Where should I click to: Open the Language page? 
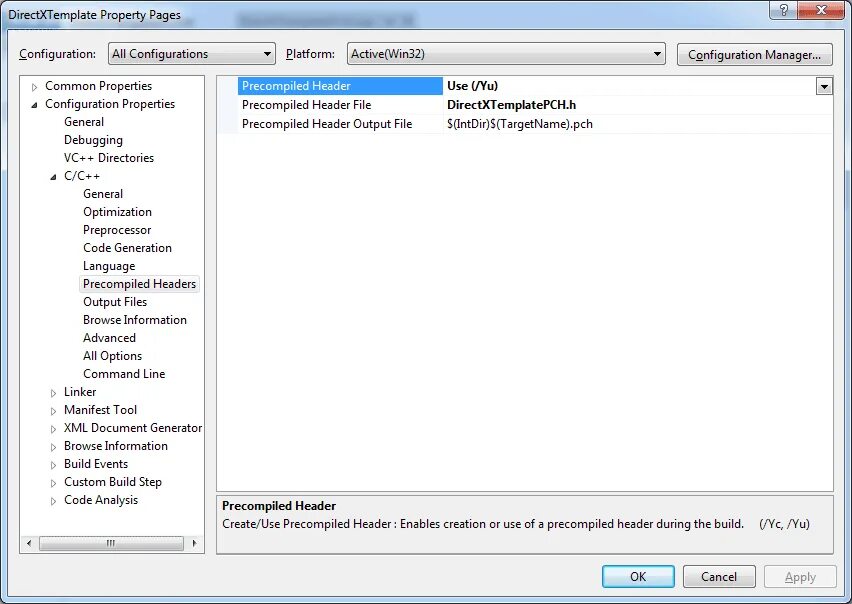click(x=109, y=266)
